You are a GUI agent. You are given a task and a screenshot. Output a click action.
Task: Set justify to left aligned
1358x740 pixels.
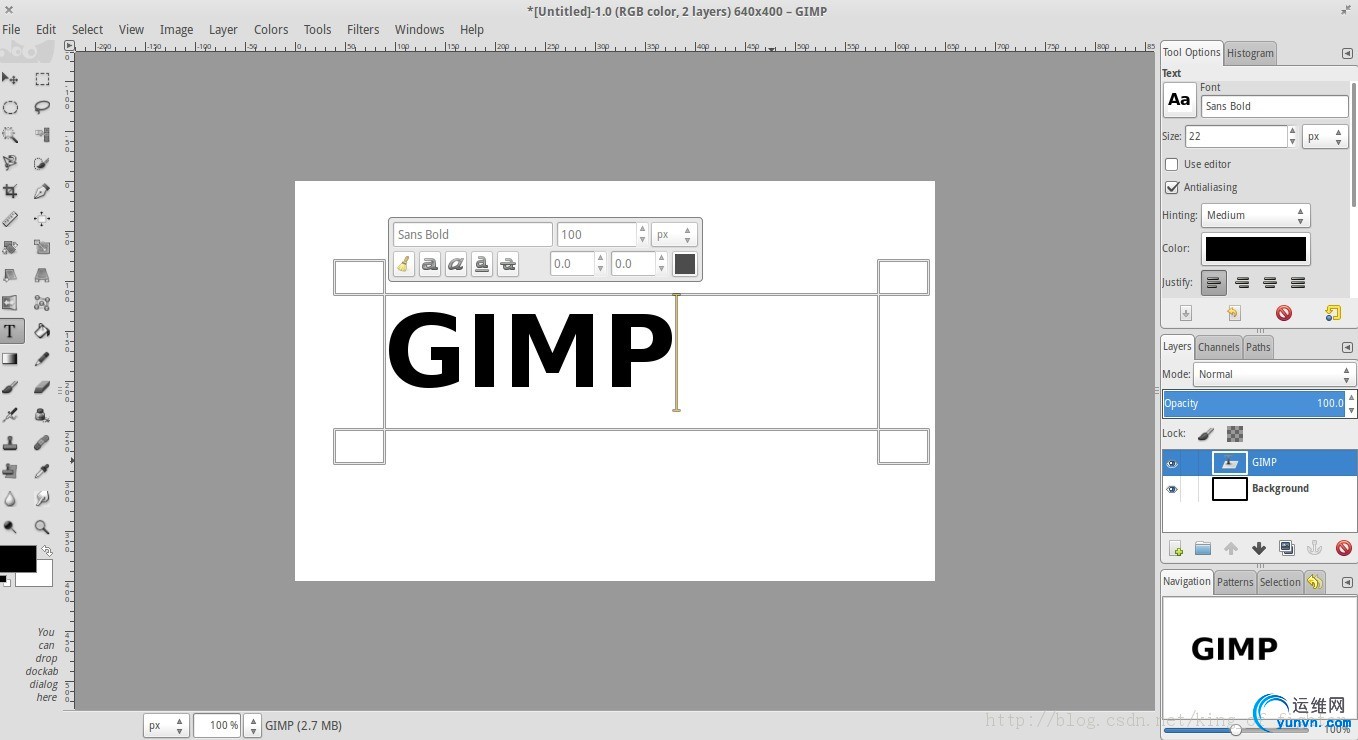pos(1214,283)
